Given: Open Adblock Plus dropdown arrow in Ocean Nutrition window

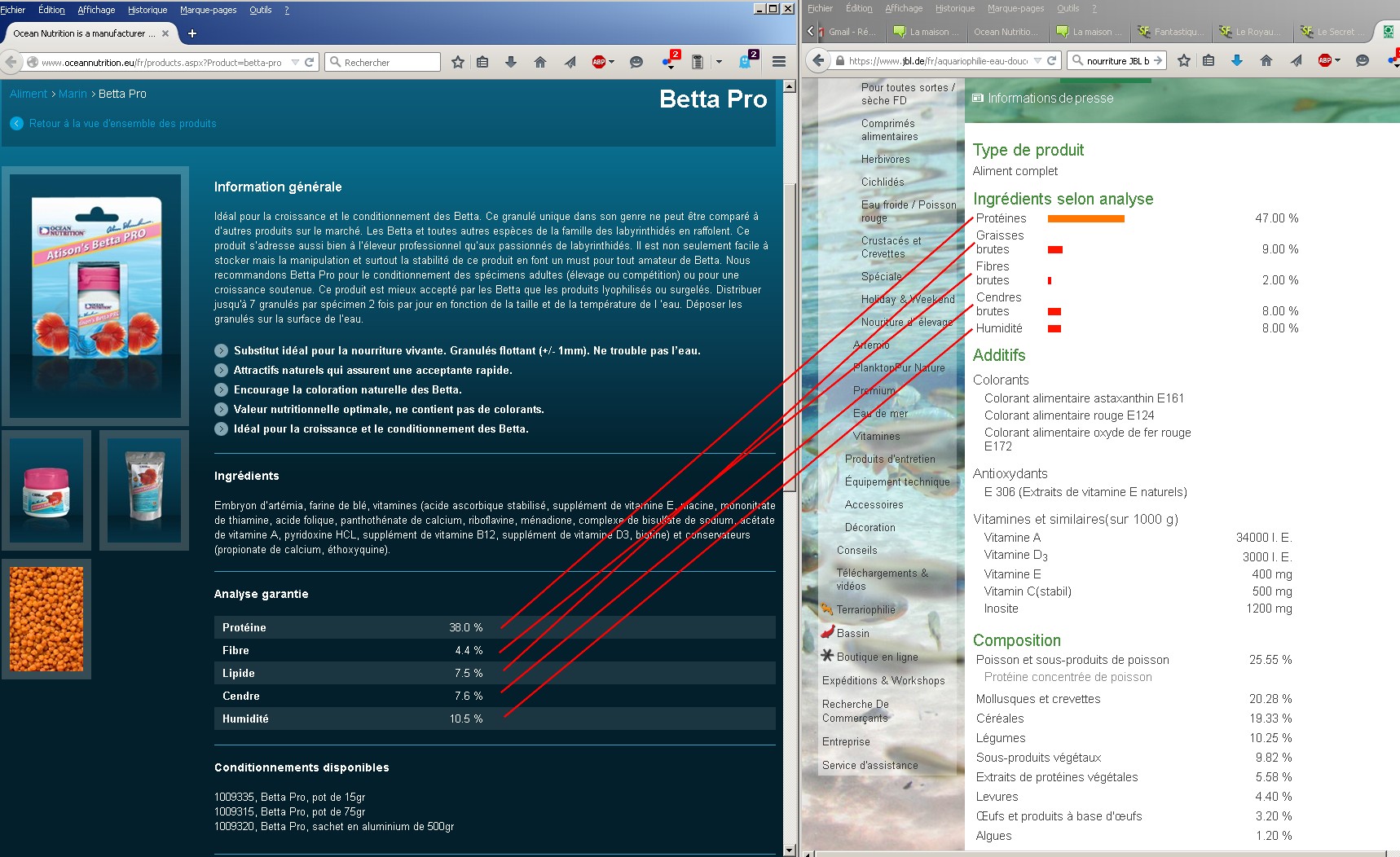Looking at the screenshot, I should tap(611, 62).
